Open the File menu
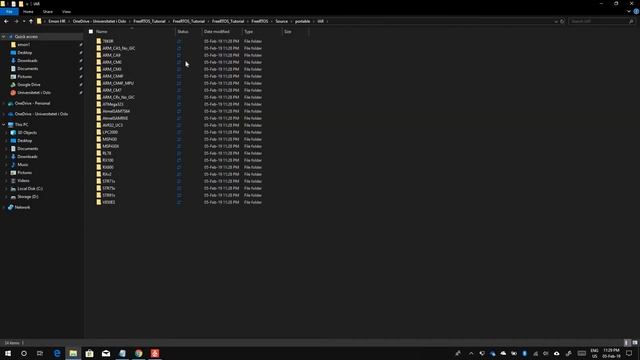This screenshot has width=640, height=360. (x=9, y=11)
